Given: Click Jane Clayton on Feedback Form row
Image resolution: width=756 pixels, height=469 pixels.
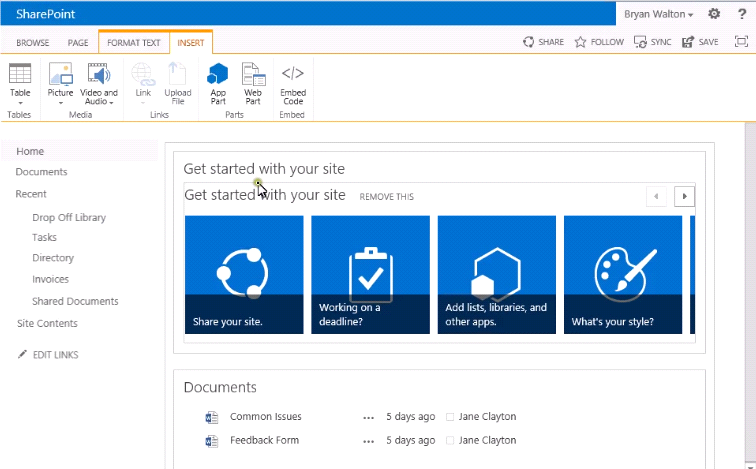Looking at the screenshot, I should 487,440.
